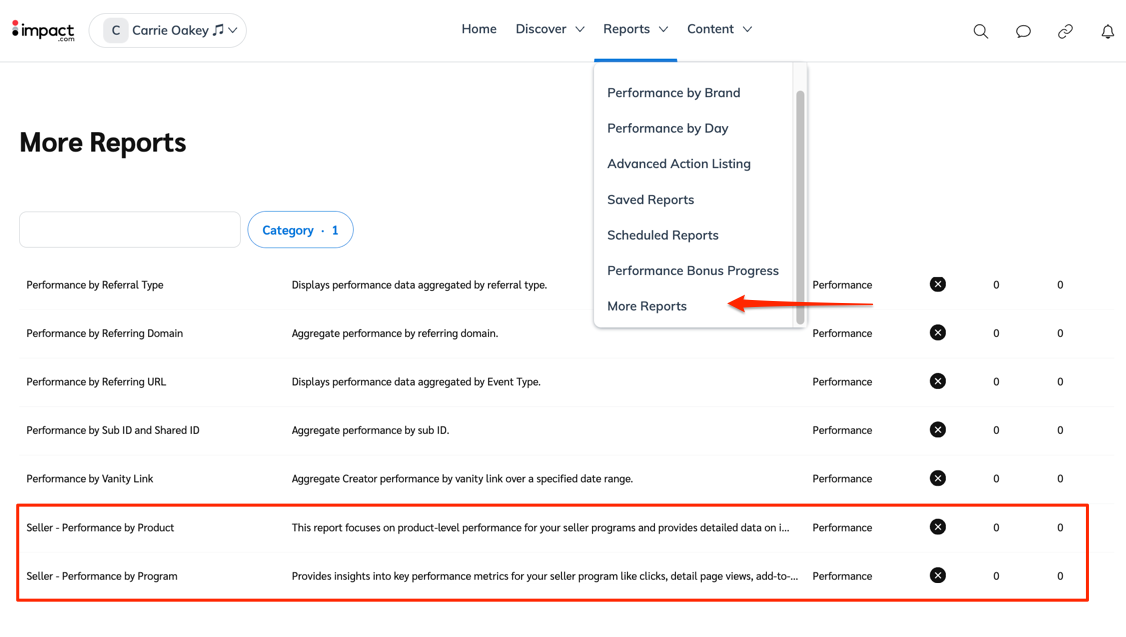This screenshot has height=637, width=1126.
Task: Expand the Discover menu
Action: point(550,29)
